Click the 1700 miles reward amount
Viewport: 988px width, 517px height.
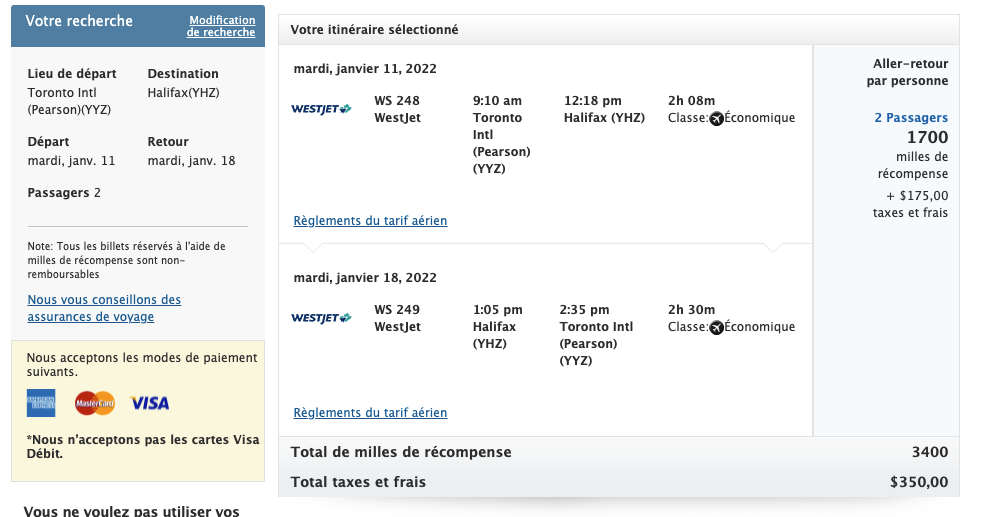[927, 138]
